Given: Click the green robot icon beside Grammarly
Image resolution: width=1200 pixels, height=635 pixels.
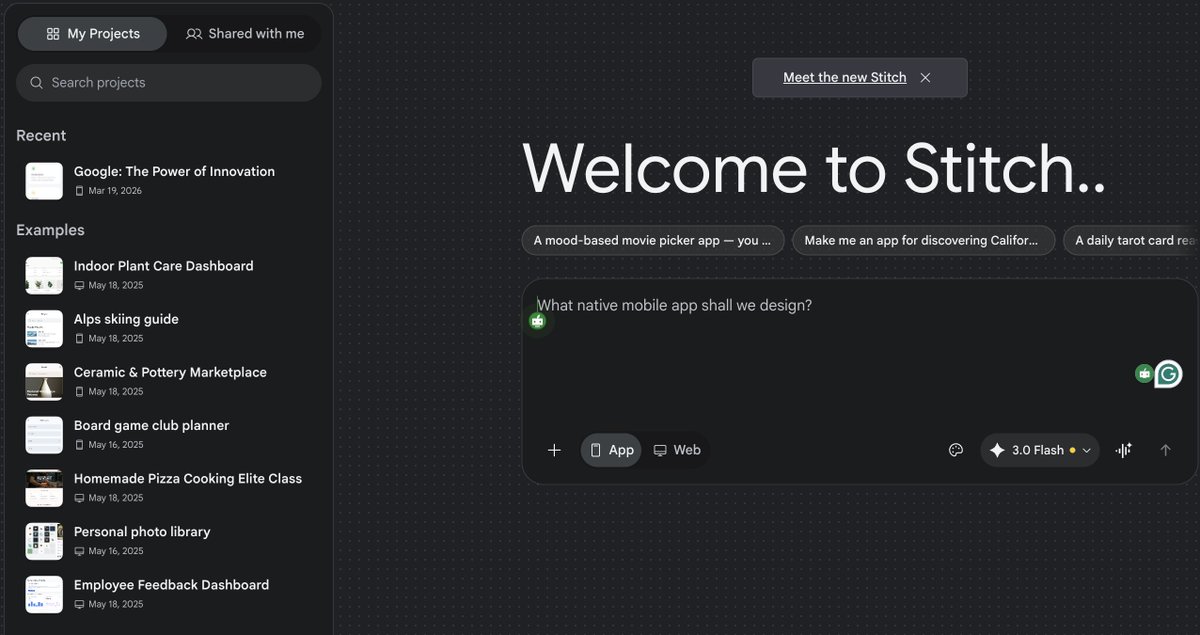Looking at the screenshot, I should [x=1144, y=373].
